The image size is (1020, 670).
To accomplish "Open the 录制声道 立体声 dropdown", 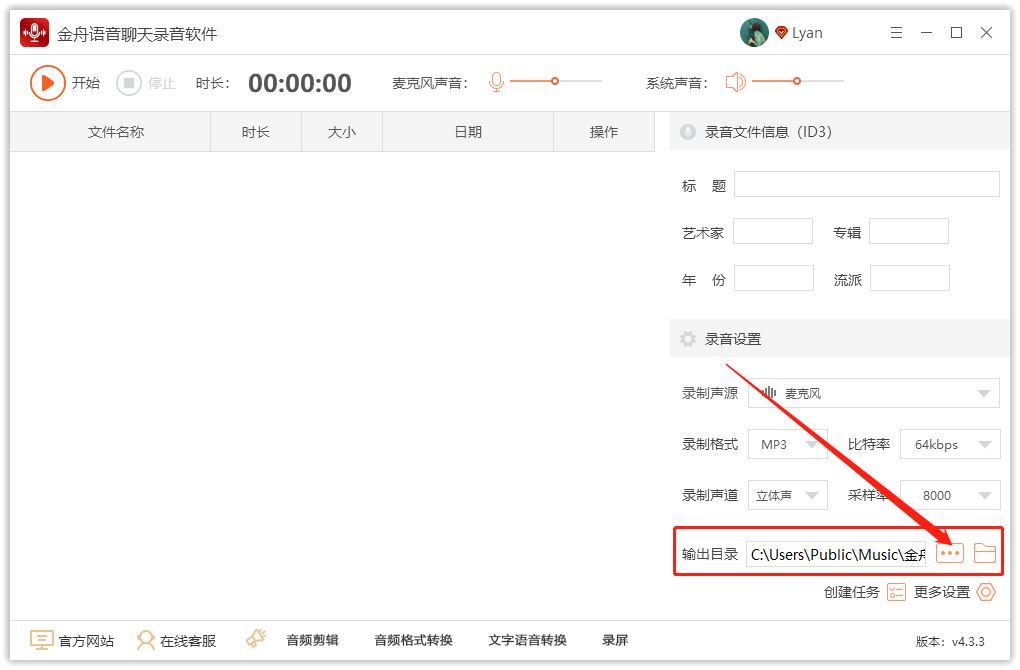I will (x=788, y=495).
